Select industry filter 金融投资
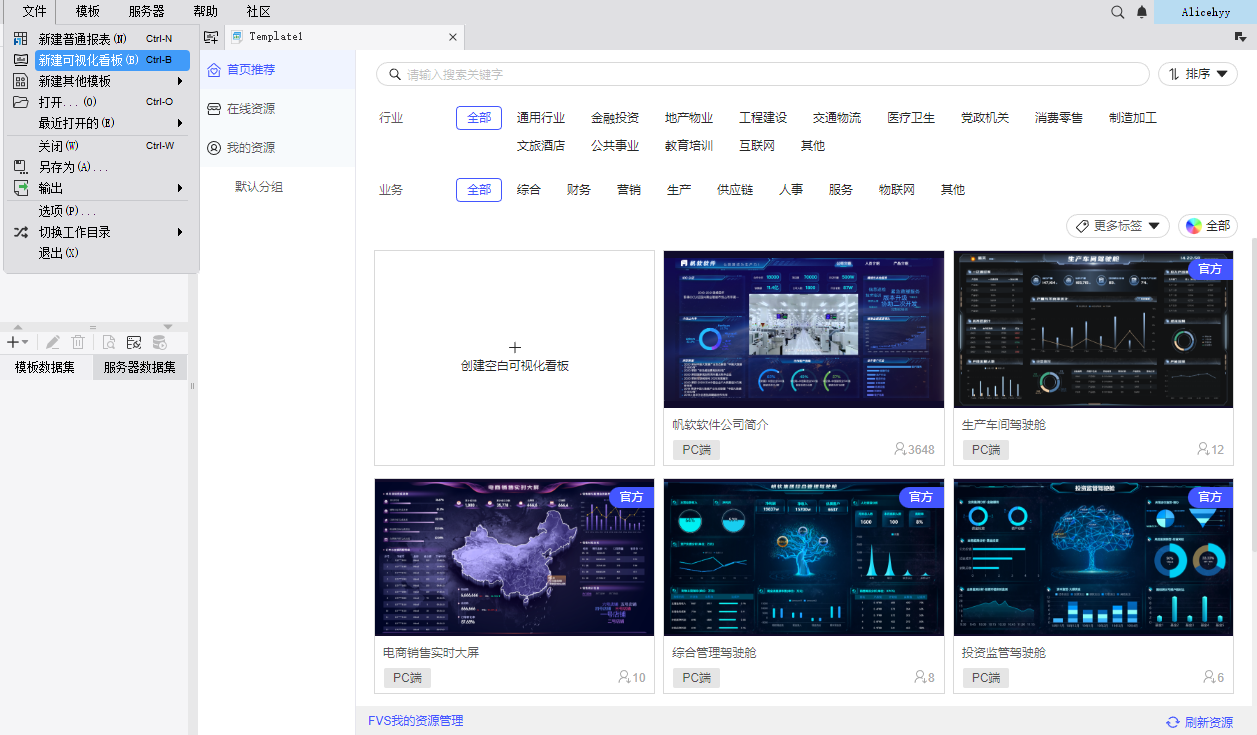This screenshot has height=735, width=1257. (615, 118)
